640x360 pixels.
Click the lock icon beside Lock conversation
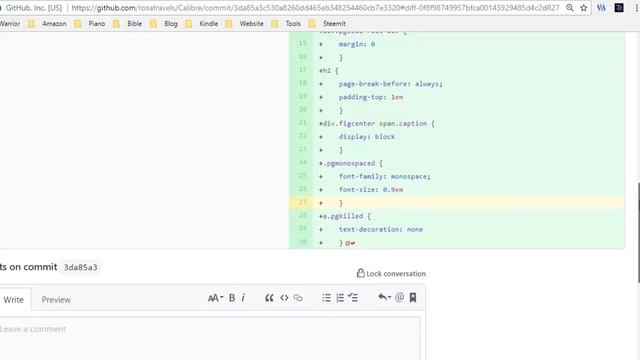point(360,273)
